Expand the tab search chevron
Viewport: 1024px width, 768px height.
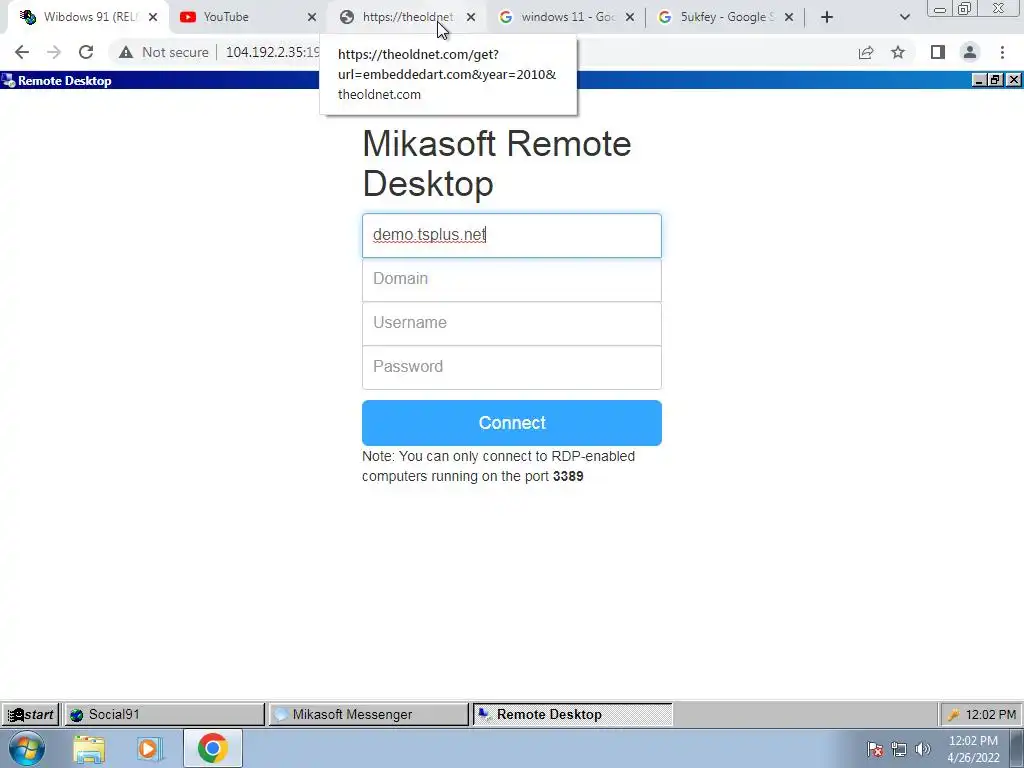tap(904, 17)
